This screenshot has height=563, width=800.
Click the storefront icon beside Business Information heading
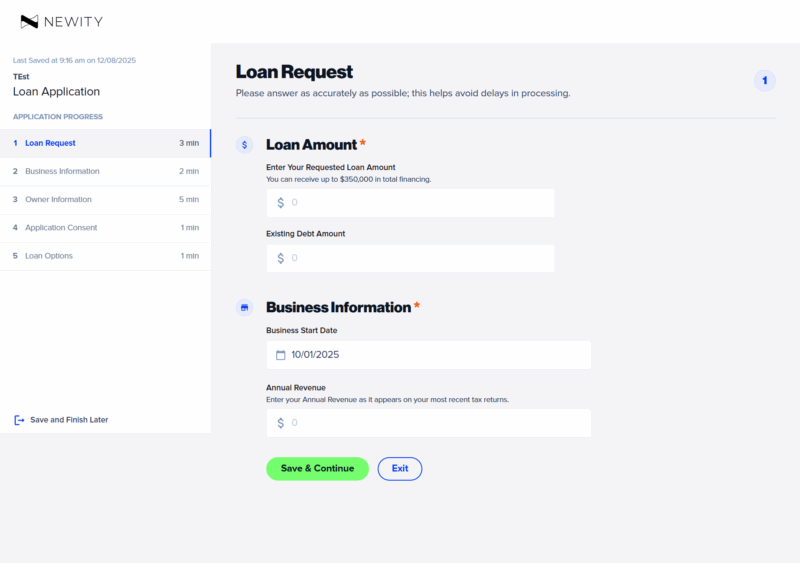(x=244, y=307)
